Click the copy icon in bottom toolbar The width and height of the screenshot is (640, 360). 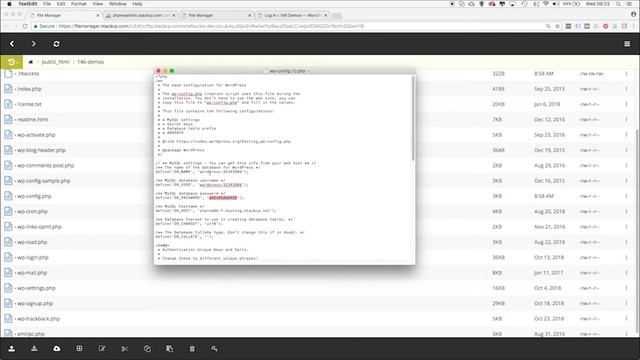point(147,349)
